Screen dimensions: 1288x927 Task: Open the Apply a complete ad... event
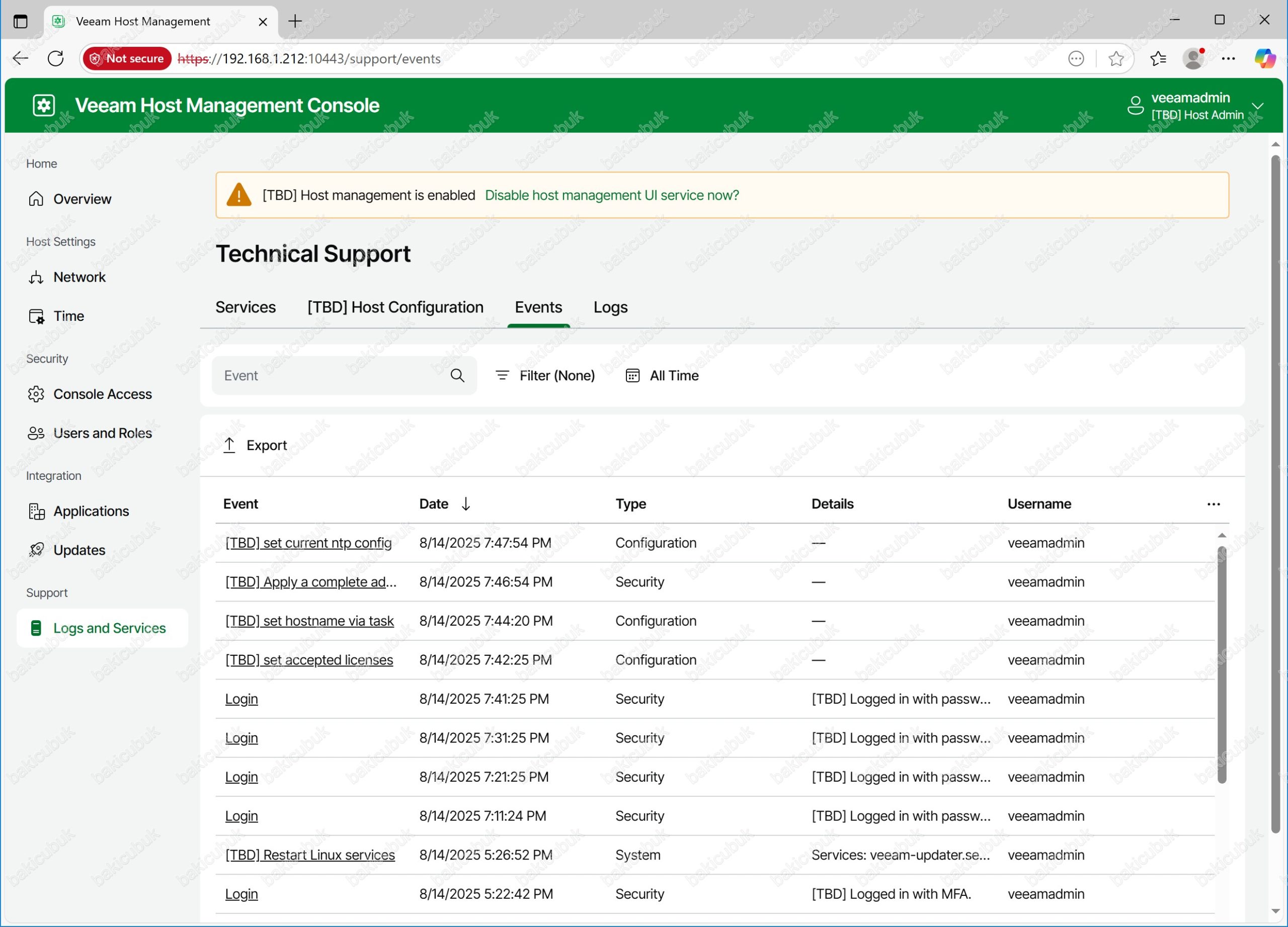point(310,582)
